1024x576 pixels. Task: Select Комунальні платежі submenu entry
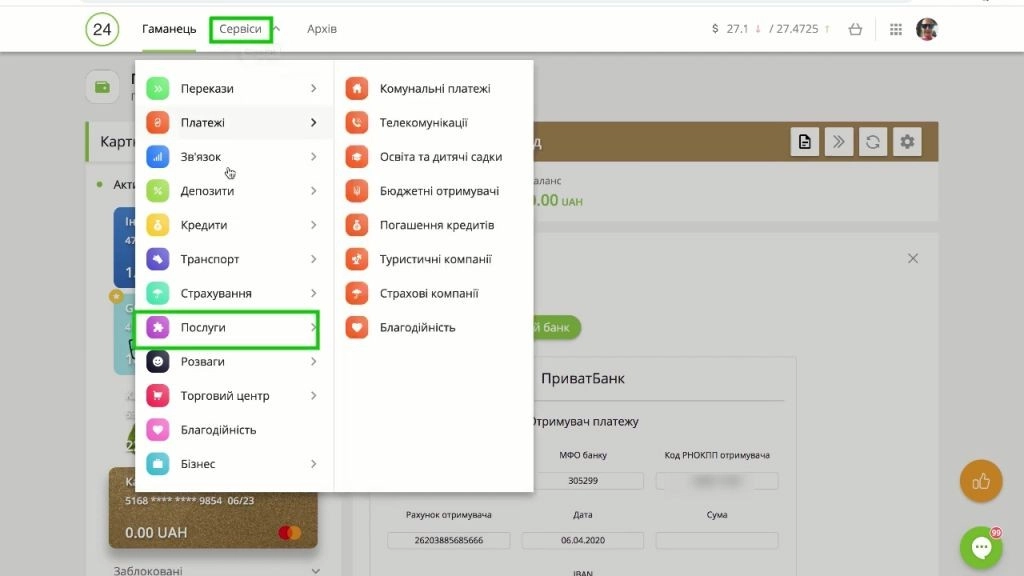click(x=434, y=88)
